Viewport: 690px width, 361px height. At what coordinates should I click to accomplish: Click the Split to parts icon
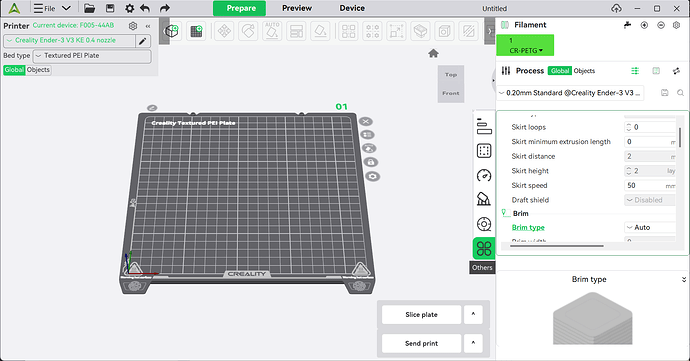(372, 31)
